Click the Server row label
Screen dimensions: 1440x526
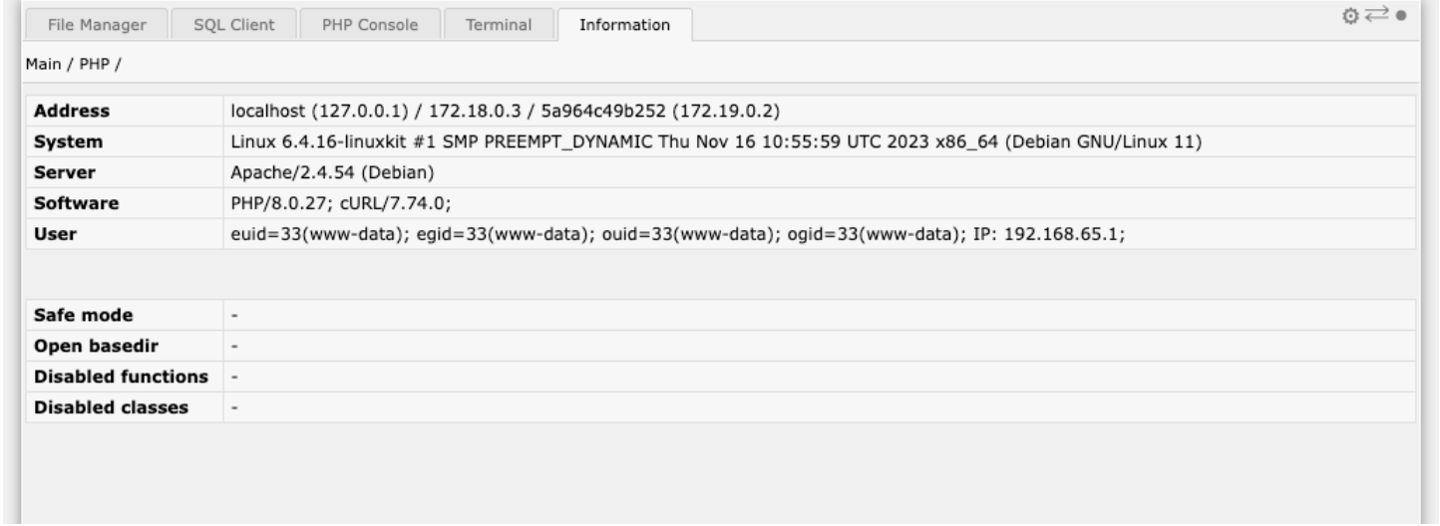[x=65, y=172]
